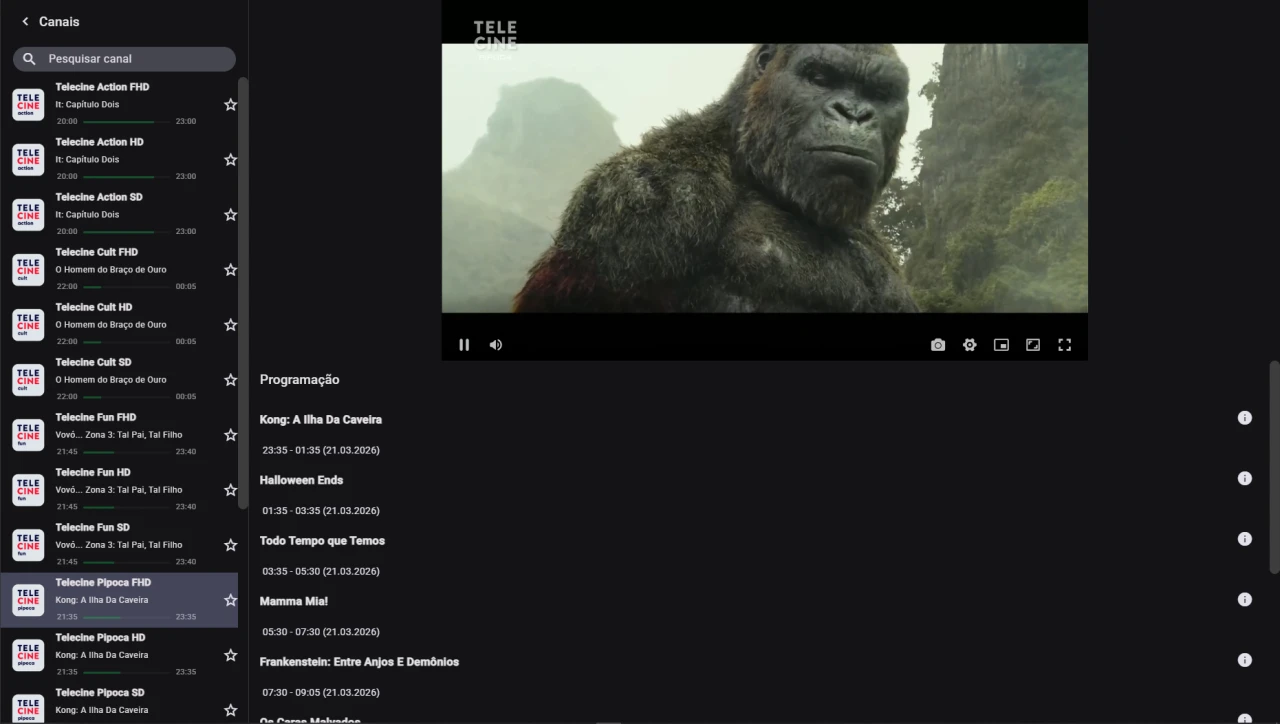Mute the video volume
Viewport: 1280px width, 724px height.
[495, 344]
